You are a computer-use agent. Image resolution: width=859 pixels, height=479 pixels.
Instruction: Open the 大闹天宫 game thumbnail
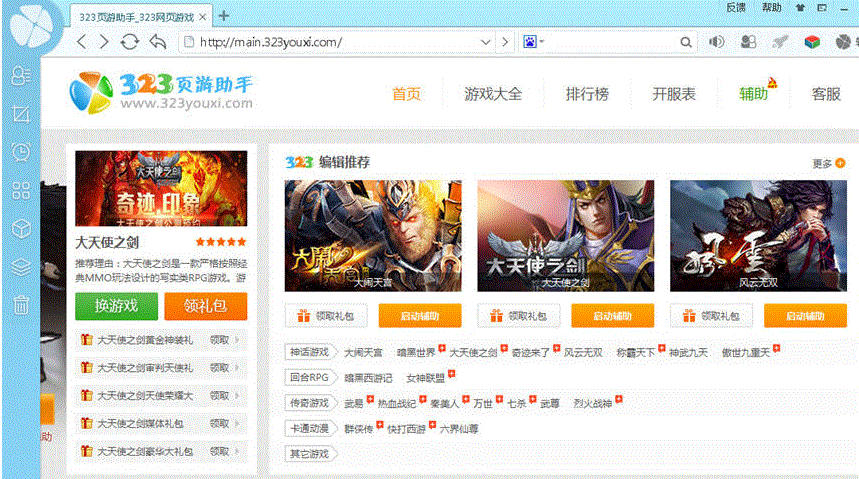click(x=373, y=236)
